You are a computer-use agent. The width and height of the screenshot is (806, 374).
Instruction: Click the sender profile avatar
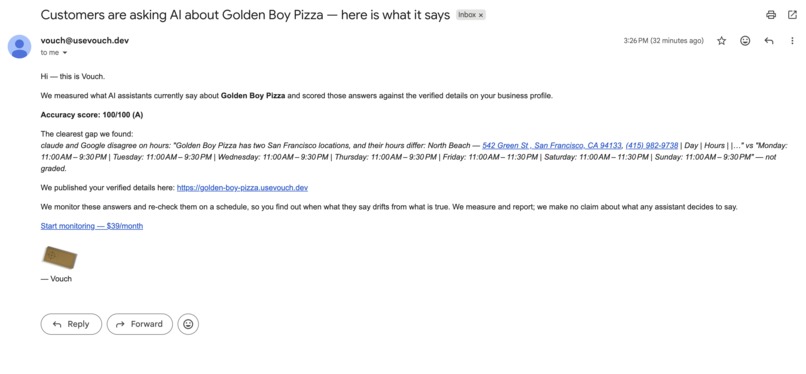tap(20, 46)
